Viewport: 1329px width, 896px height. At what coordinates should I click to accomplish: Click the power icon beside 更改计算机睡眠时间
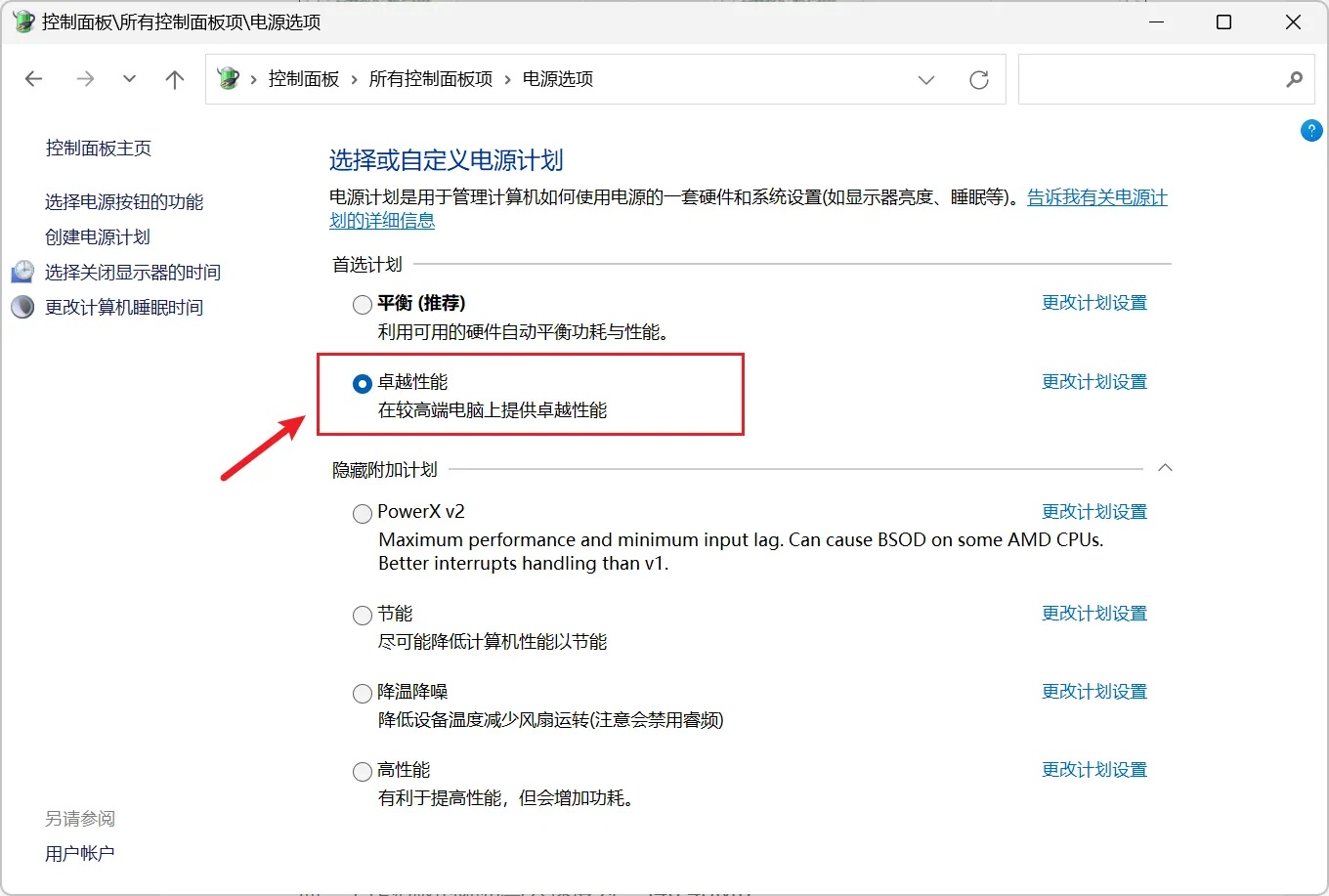click(x=21, y=306)
